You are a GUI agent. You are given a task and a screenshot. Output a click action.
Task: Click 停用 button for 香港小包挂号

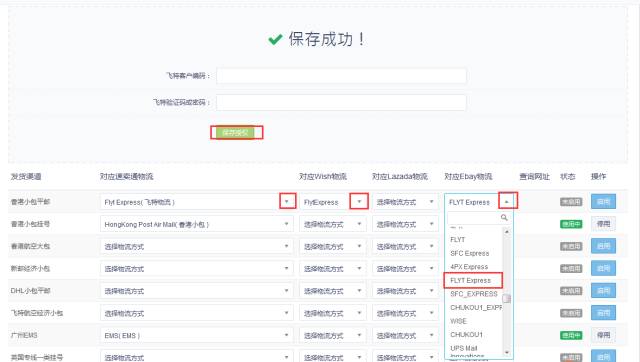603,224
